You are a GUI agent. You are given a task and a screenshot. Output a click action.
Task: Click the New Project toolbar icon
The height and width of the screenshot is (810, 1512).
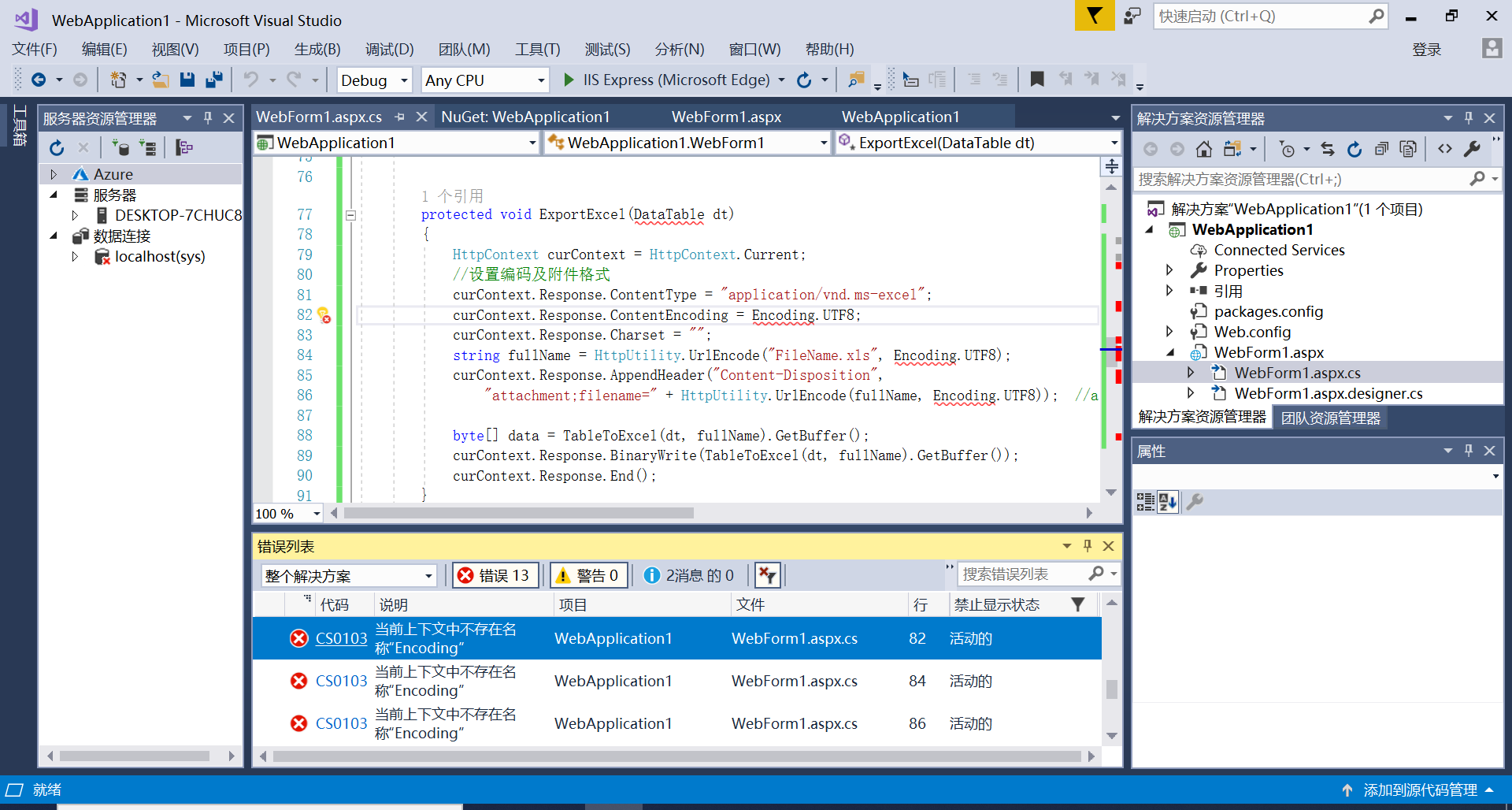118,80
